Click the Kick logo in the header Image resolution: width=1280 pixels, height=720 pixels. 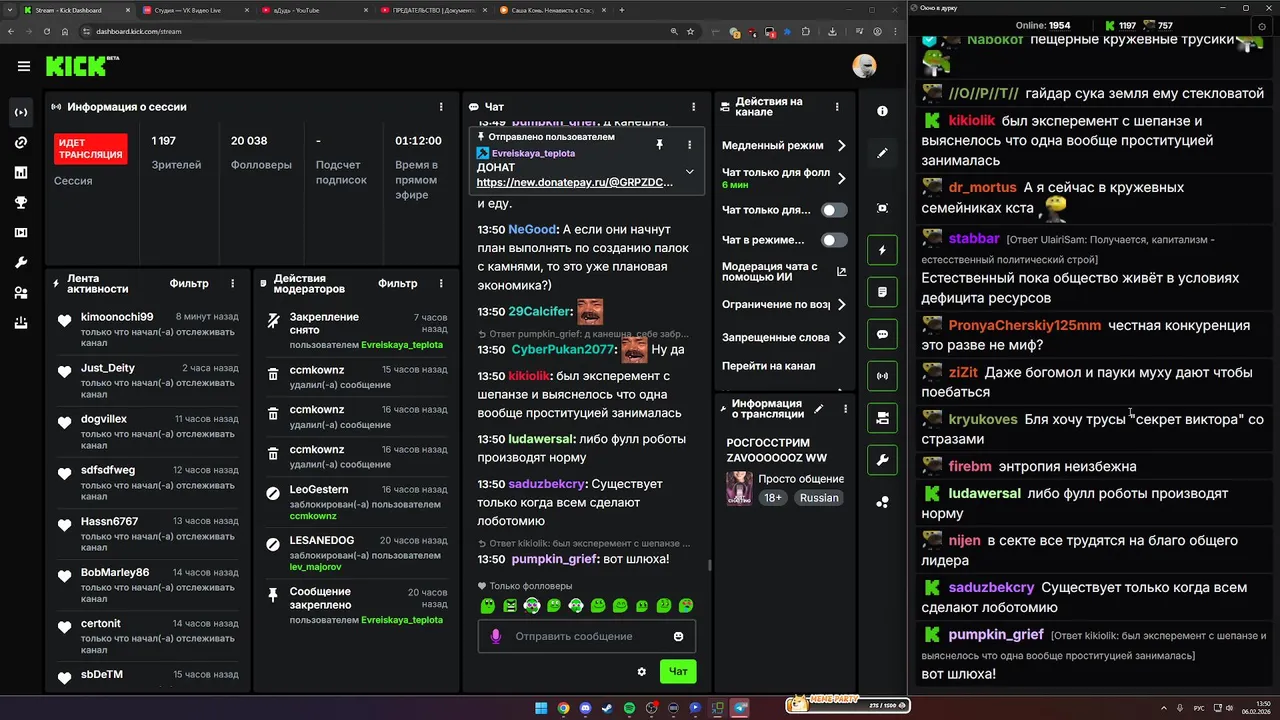pyautogui.click(x=82, y=66)
